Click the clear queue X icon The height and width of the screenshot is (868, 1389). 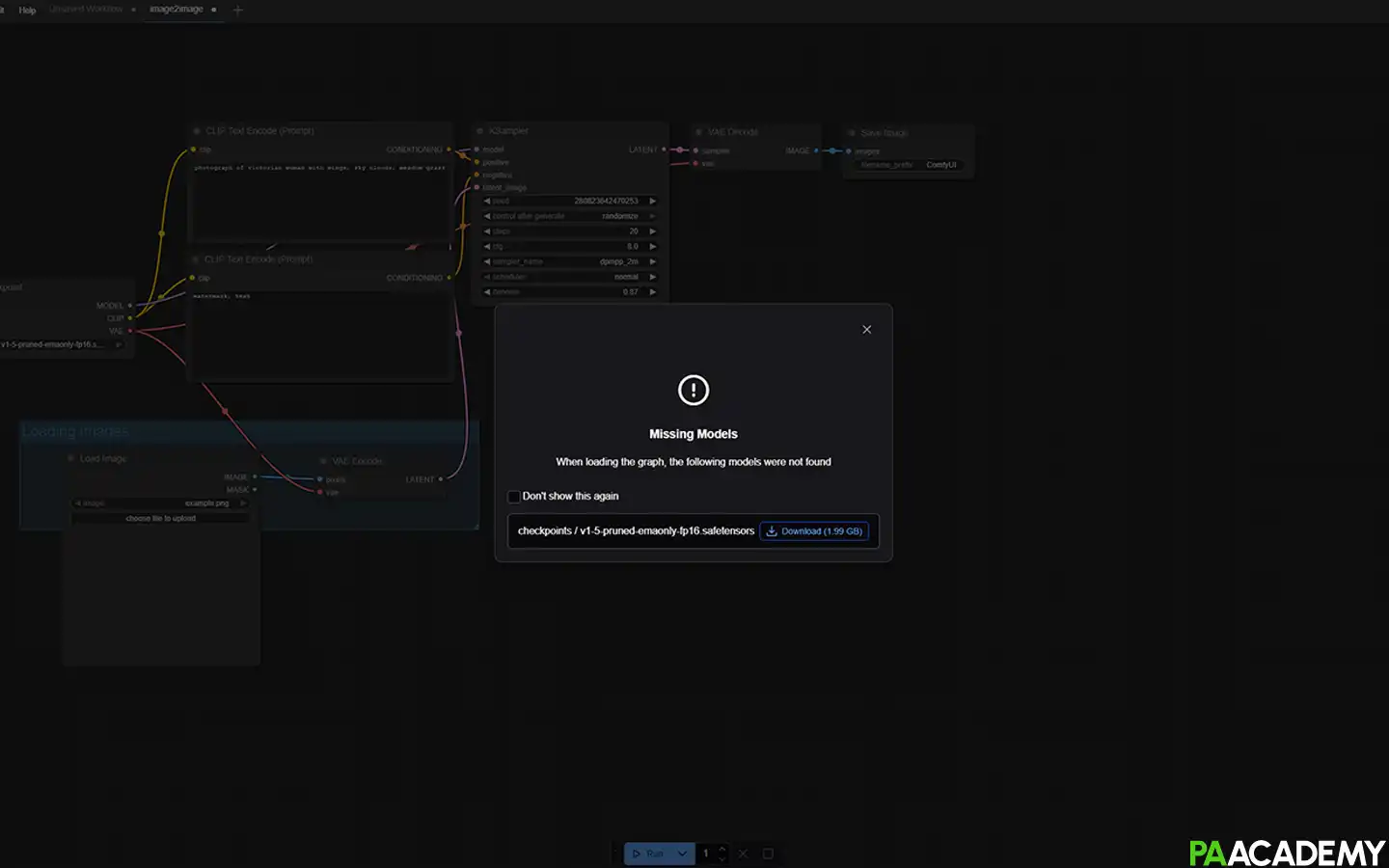(x=743, y=854)
